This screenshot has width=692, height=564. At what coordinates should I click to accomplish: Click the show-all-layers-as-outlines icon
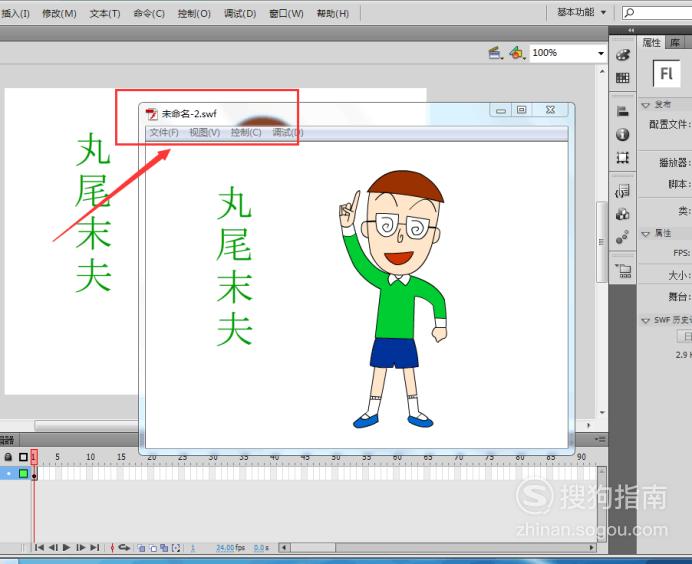point(23,457)
